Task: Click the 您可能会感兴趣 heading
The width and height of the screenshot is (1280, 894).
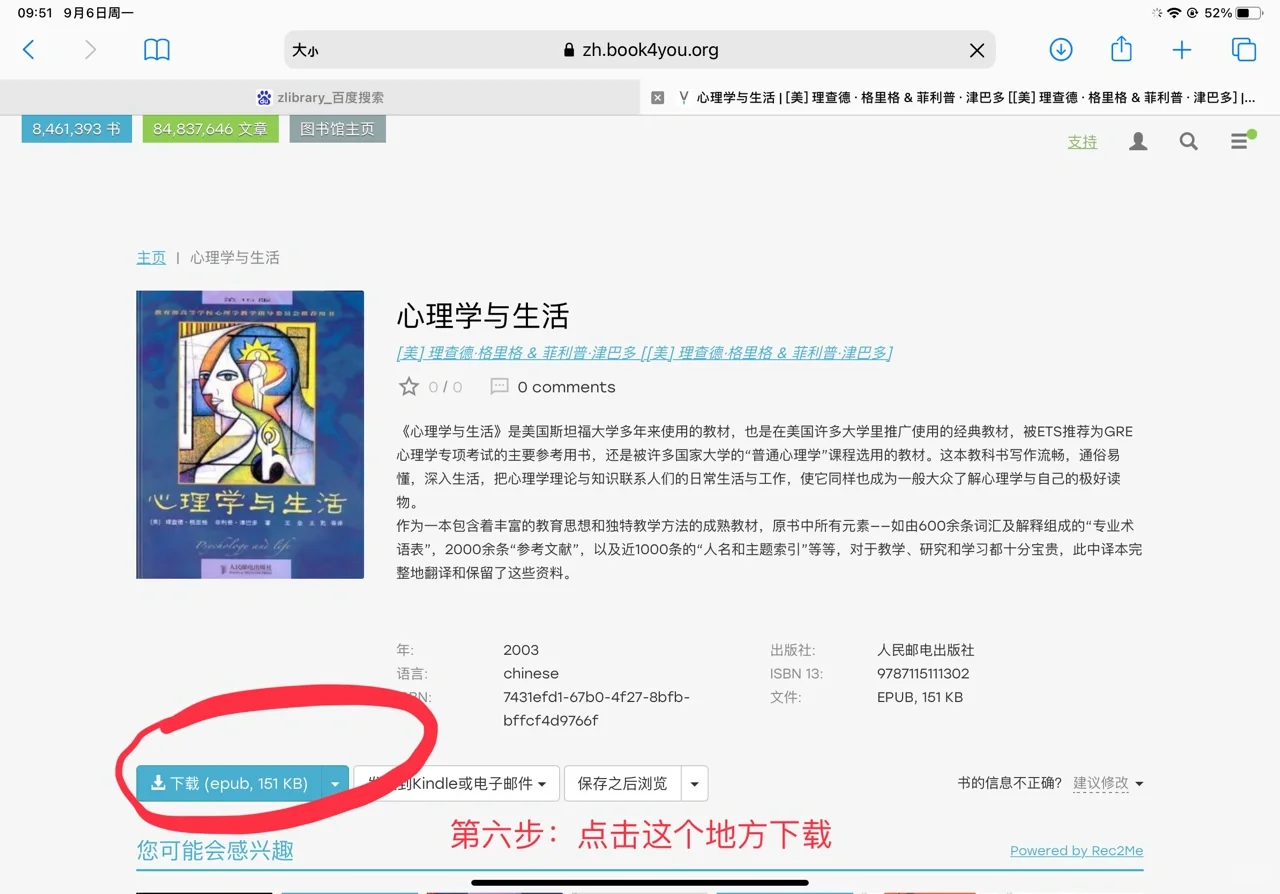Action: 215,851
